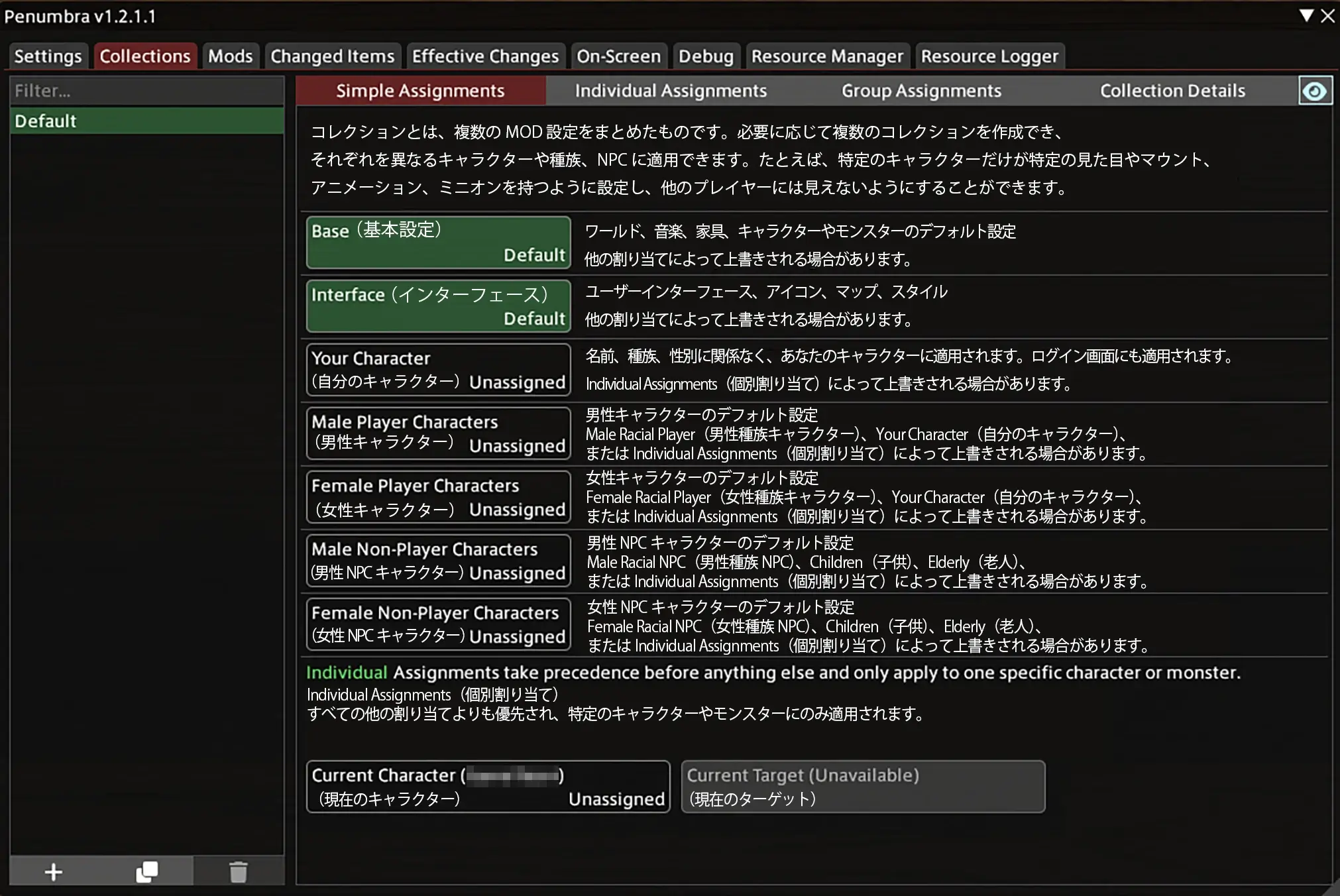Toggle incognito eye icon
The width and height of the screenshot is (1340, 896).
pos(1315,91)
